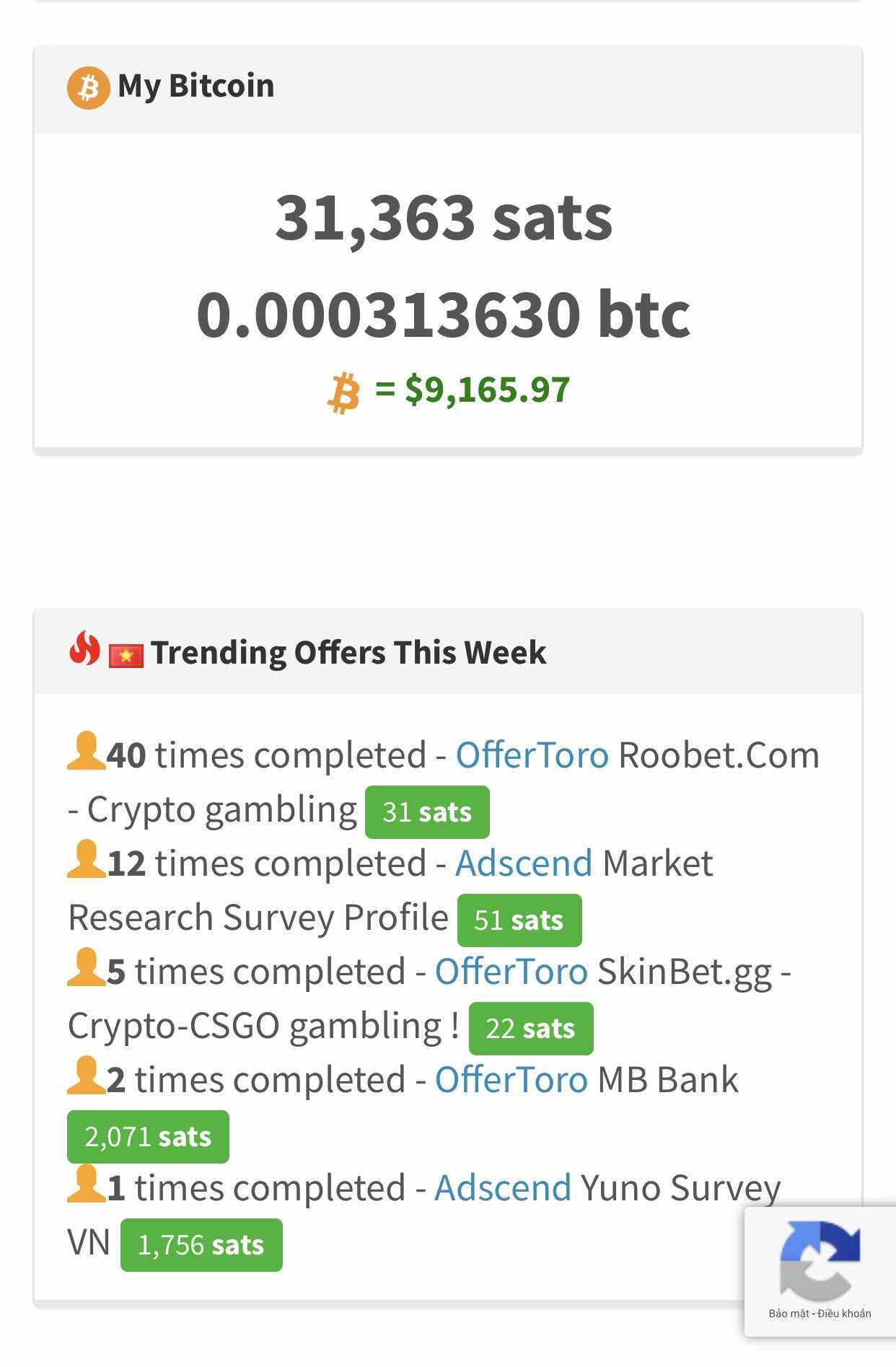Click the user icon beside 40 times completed
The height and width of the screenshot is (1367, 896).
(86, 751)
